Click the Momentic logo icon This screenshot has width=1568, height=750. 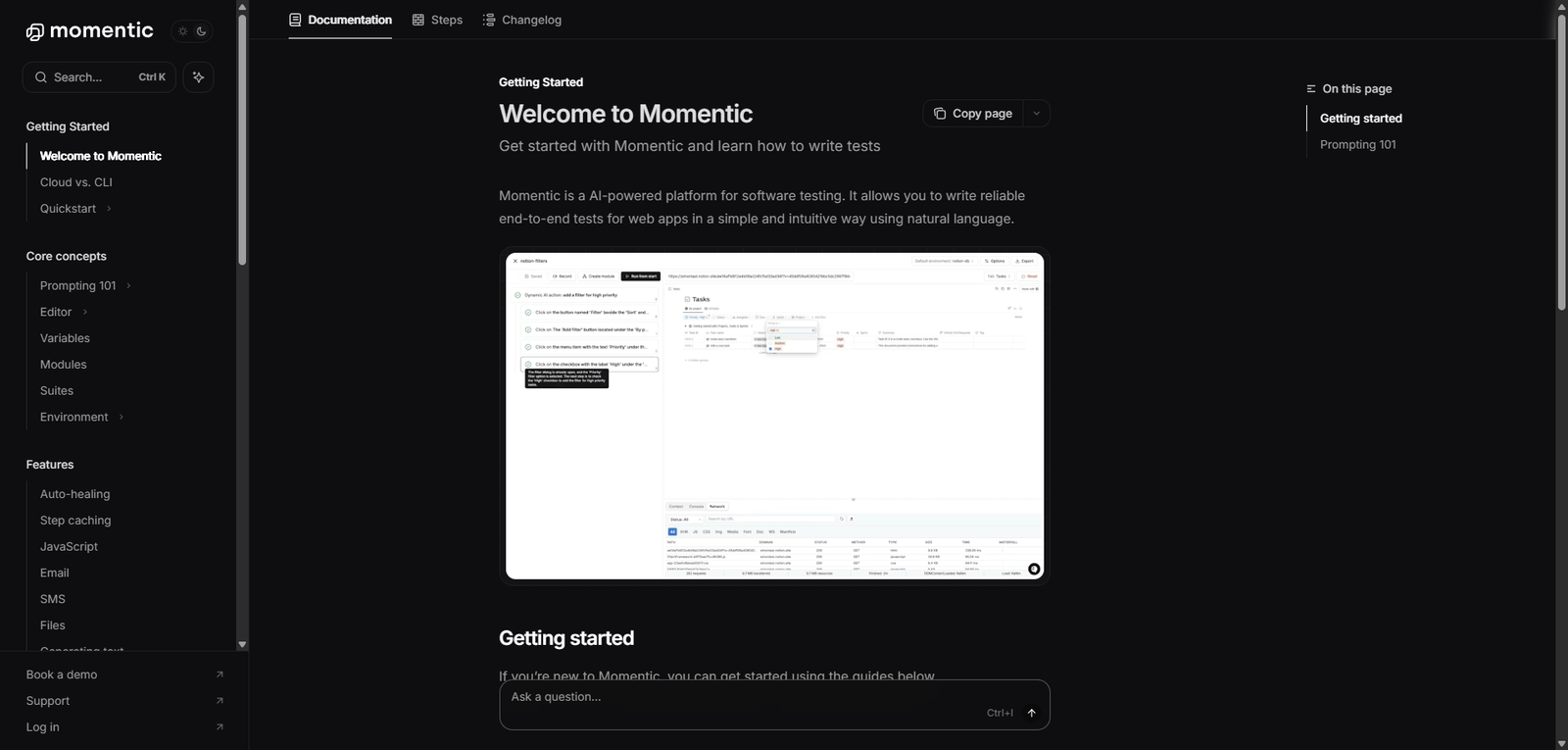(35, 32)
